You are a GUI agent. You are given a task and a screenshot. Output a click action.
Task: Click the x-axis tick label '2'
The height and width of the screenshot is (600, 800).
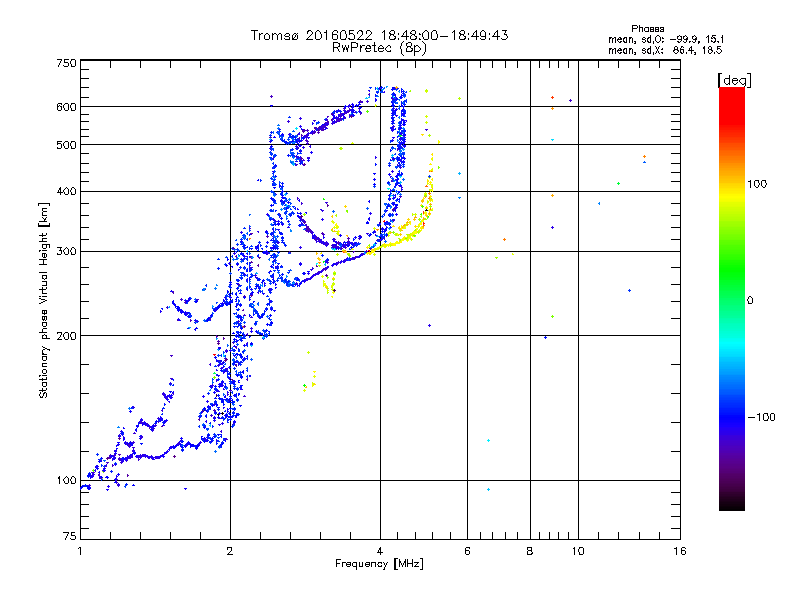point(230,551)
